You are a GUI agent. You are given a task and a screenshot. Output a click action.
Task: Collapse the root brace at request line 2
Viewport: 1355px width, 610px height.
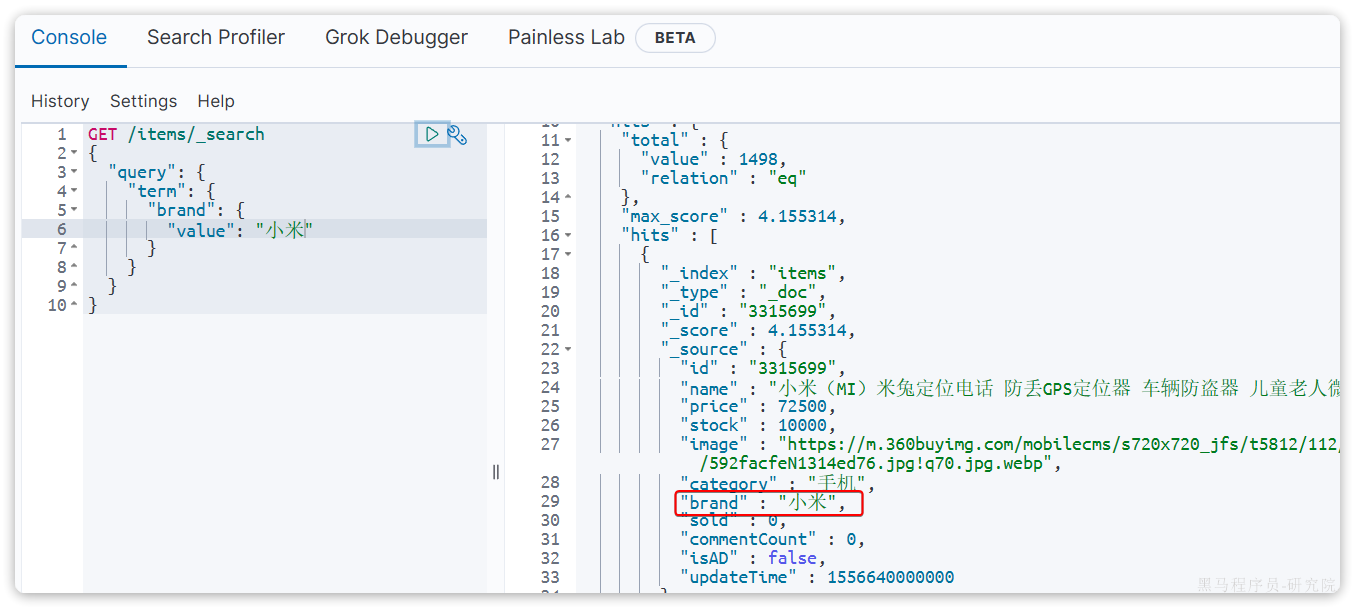[x=74, y=154]
